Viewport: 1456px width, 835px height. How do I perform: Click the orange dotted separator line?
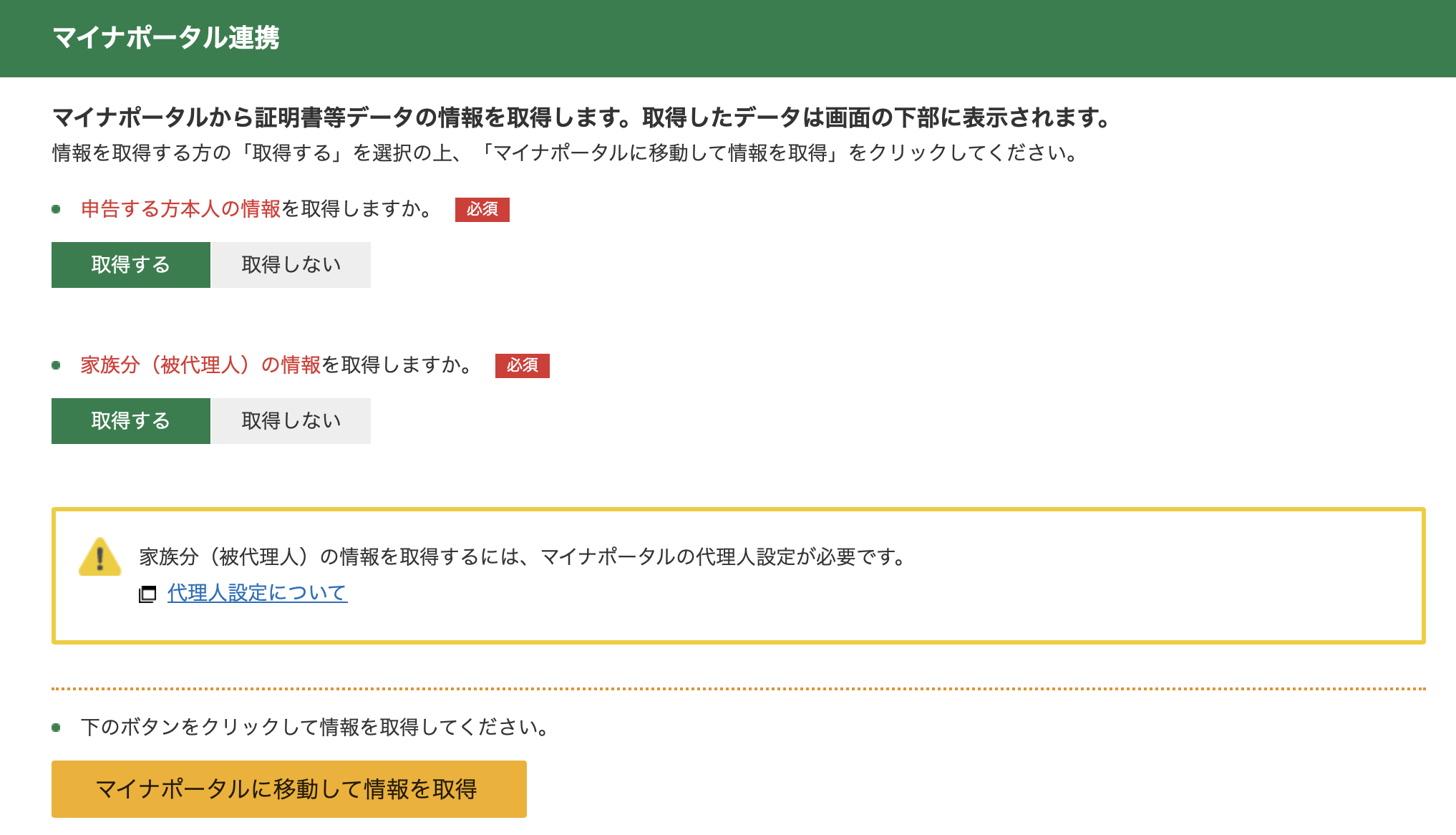pos(739,689)
